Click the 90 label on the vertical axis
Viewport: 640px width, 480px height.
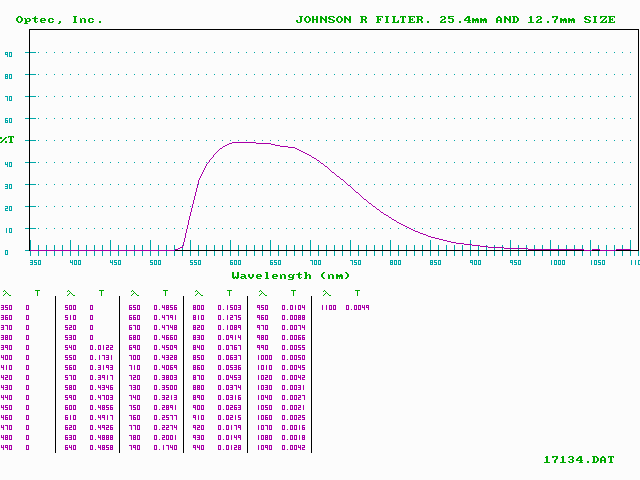pos(8,54)
